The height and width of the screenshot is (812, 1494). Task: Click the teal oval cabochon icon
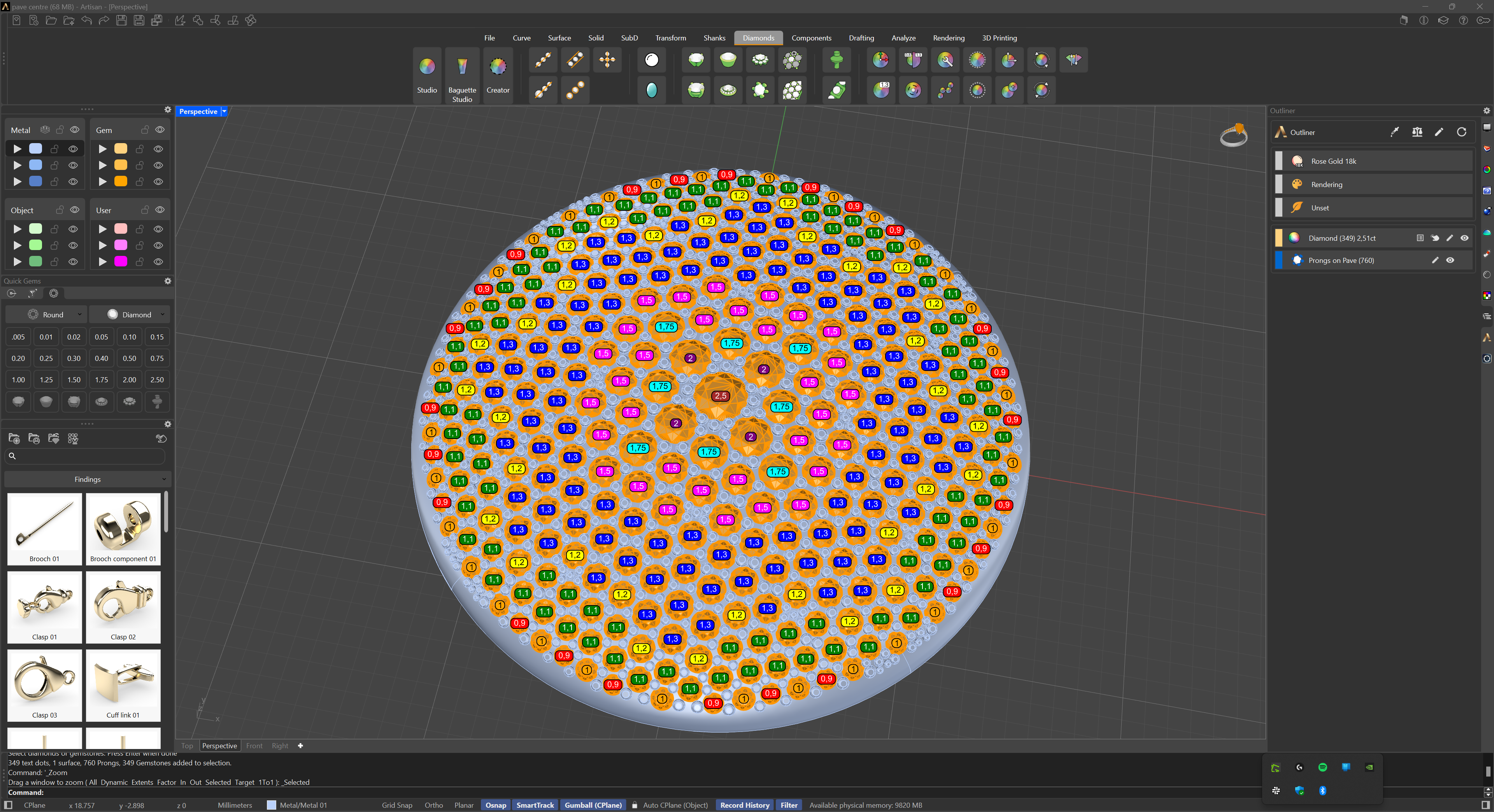pyautogui.click(x=652, y=90)
